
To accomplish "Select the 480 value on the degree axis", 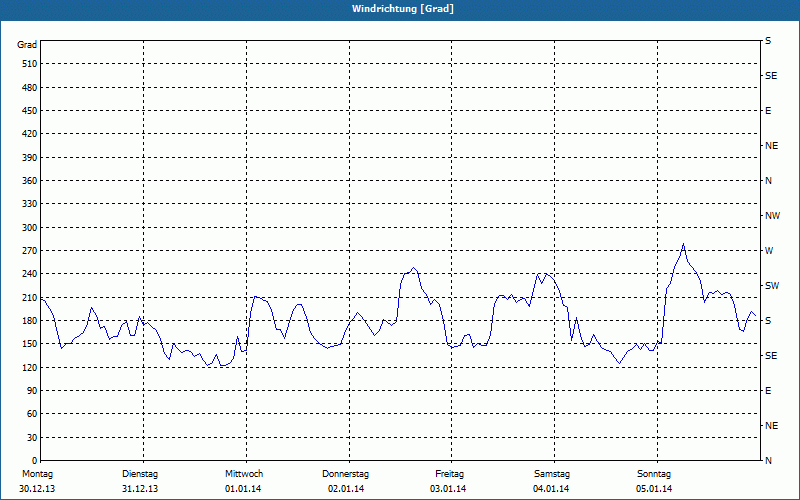I will point(30,87).
